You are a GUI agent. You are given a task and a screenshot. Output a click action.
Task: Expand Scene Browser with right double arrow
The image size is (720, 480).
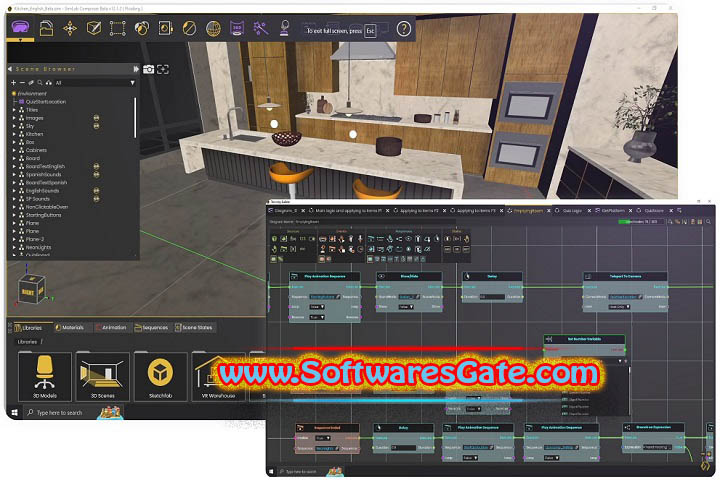[x=136, y=69]
